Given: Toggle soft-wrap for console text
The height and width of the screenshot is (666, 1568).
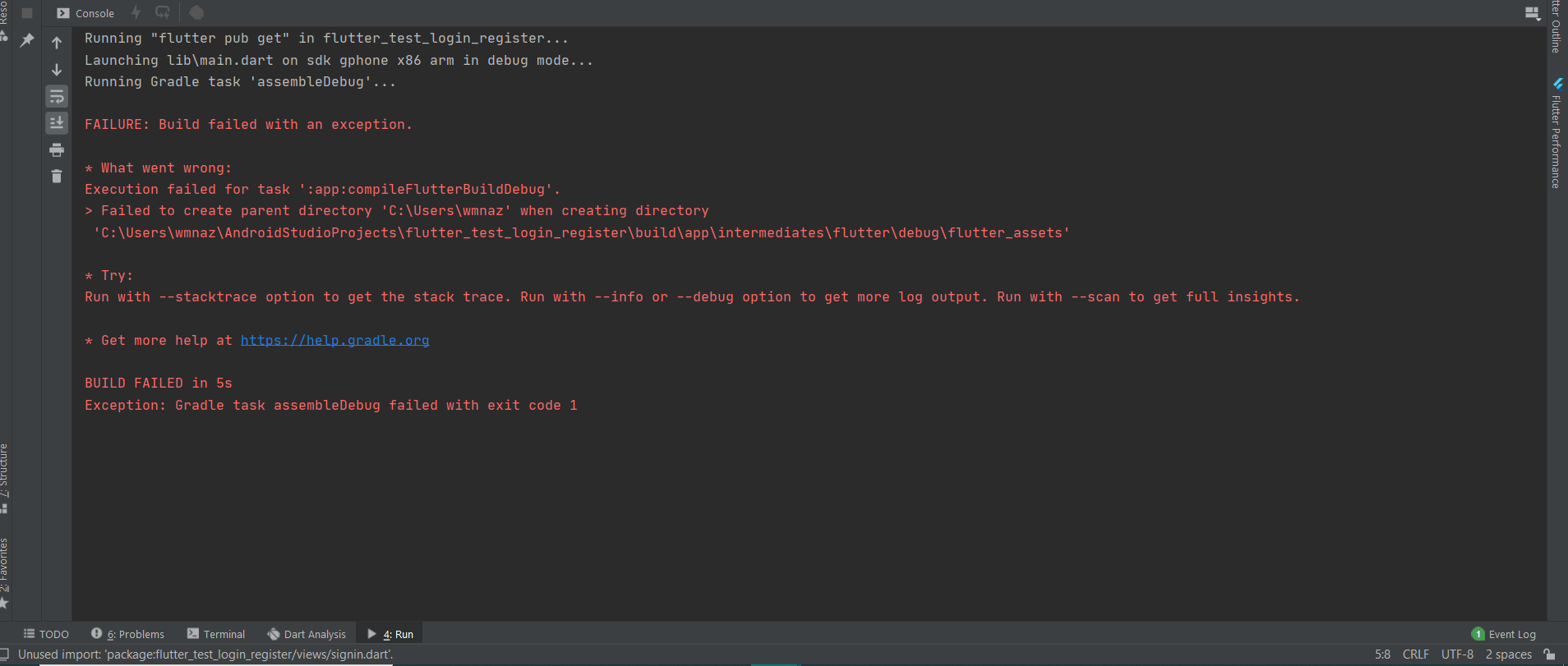Looking at the screenshot, I should tap(57, 97).
